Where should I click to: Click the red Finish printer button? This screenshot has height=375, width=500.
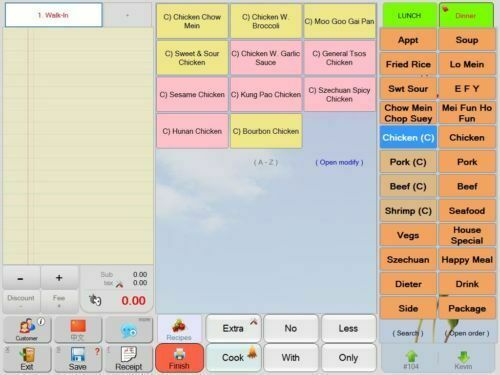[x=179, y=358]
